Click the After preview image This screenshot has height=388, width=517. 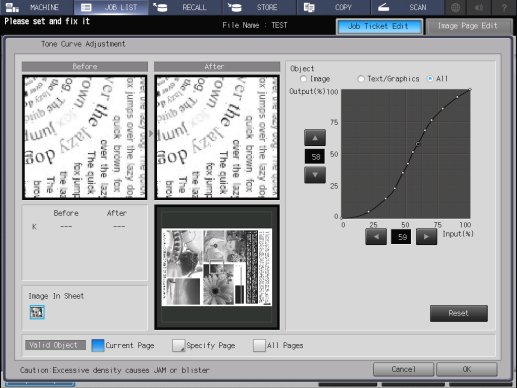coord(217,137)
